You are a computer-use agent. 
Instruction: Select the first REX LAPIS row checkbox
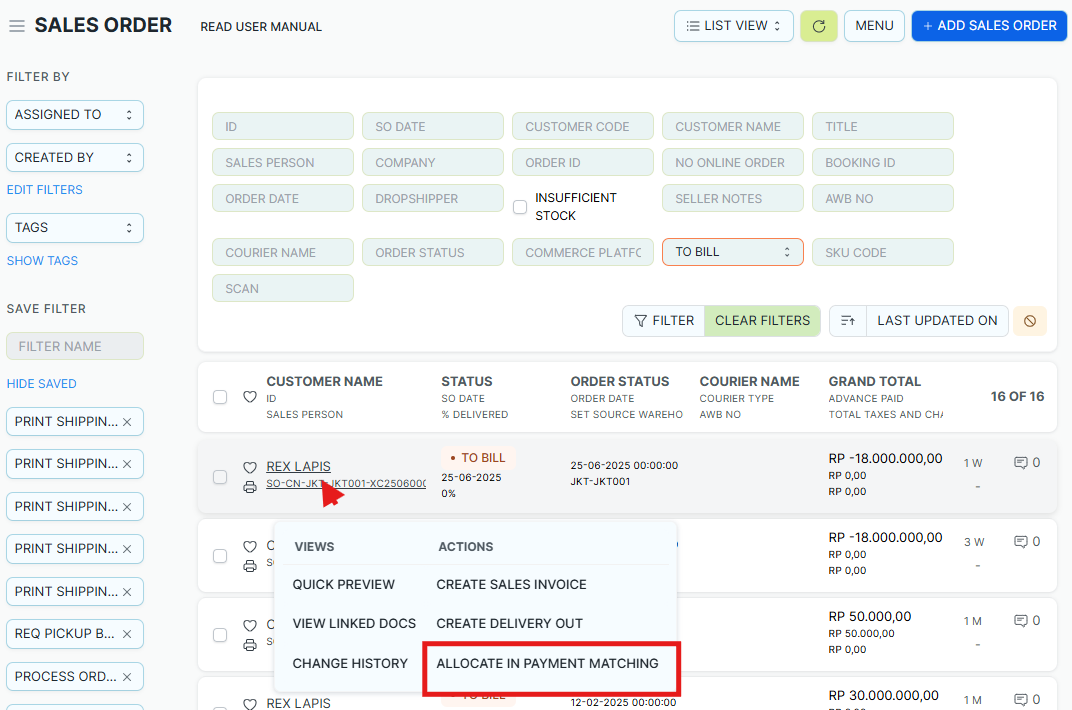[x=220, y=476]
